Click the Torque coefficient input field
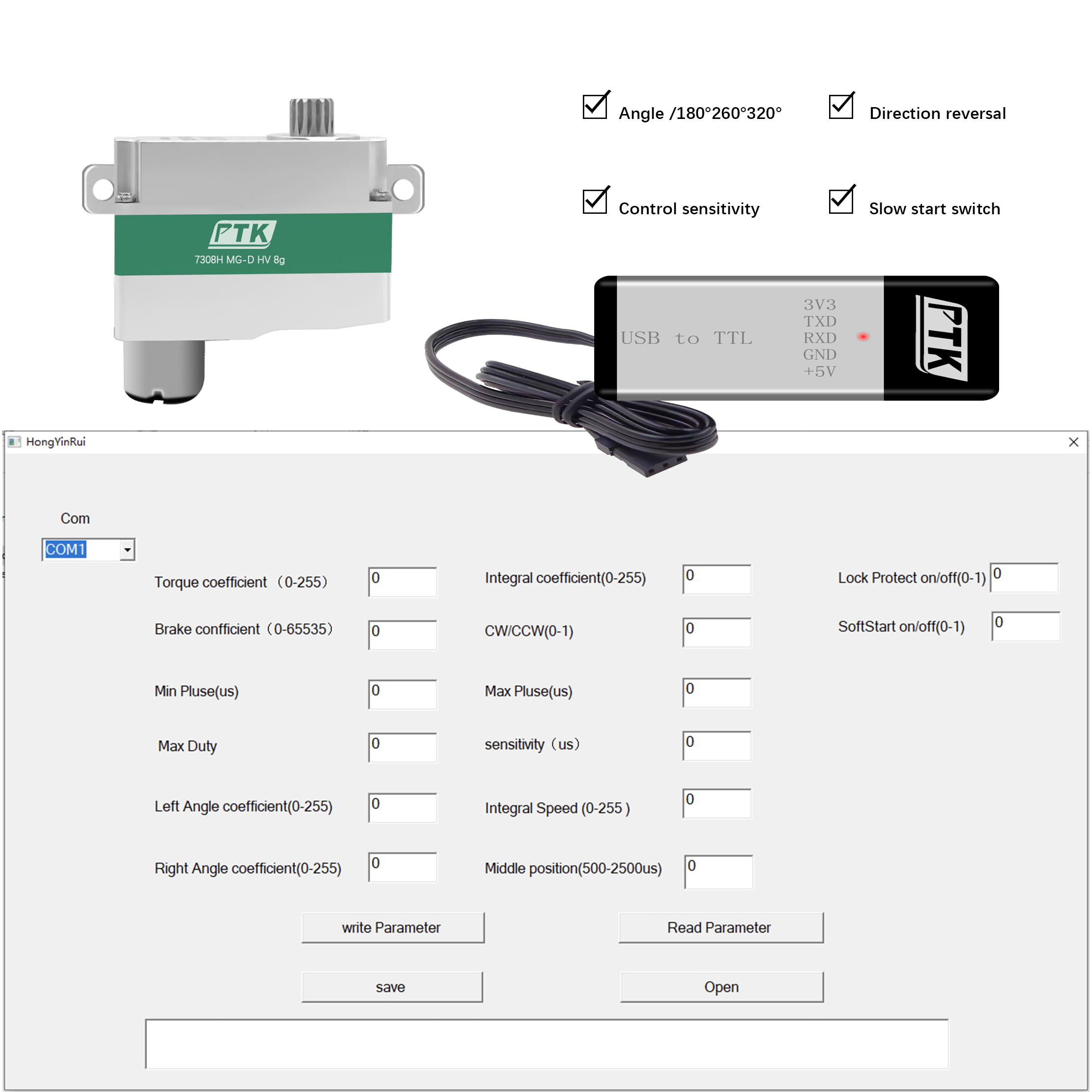 (402, 581)
